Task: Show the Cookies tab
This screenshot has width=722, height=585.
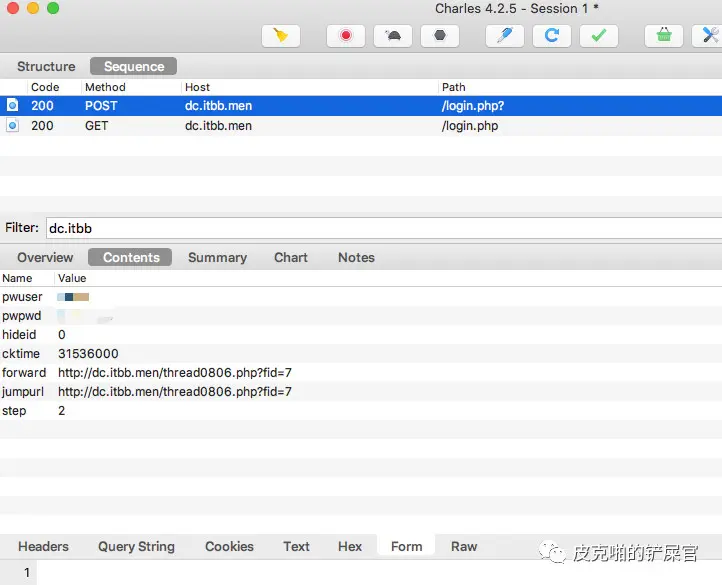Action: click(229, 546)
